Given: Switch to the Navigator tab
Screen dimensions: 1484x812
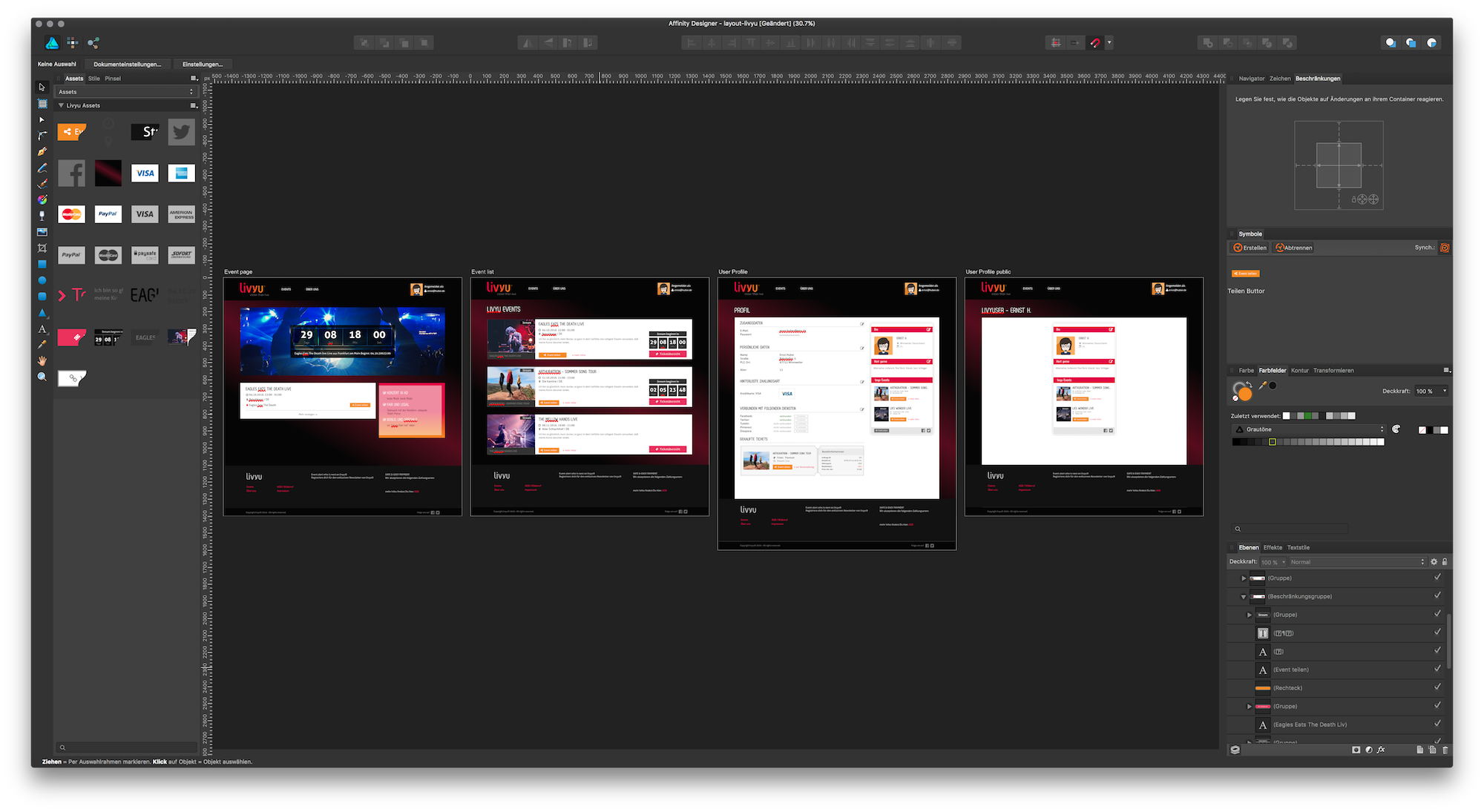Looking at the screenshot, I should click(x=1251, y=79).
